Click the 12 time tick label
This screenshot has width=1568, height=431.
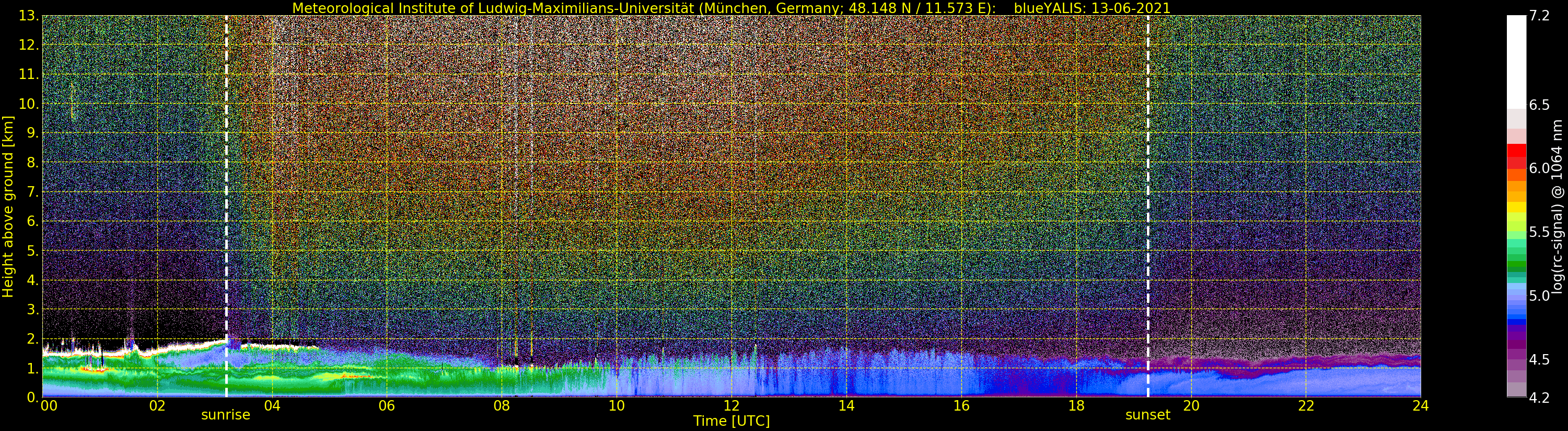(731, 405)
